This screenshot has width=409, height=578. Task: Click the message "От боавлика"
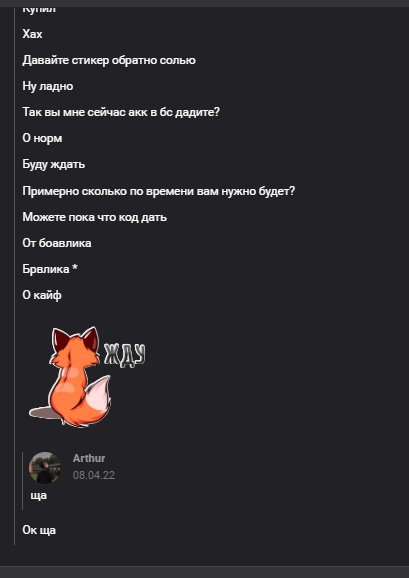click(57, 243)
